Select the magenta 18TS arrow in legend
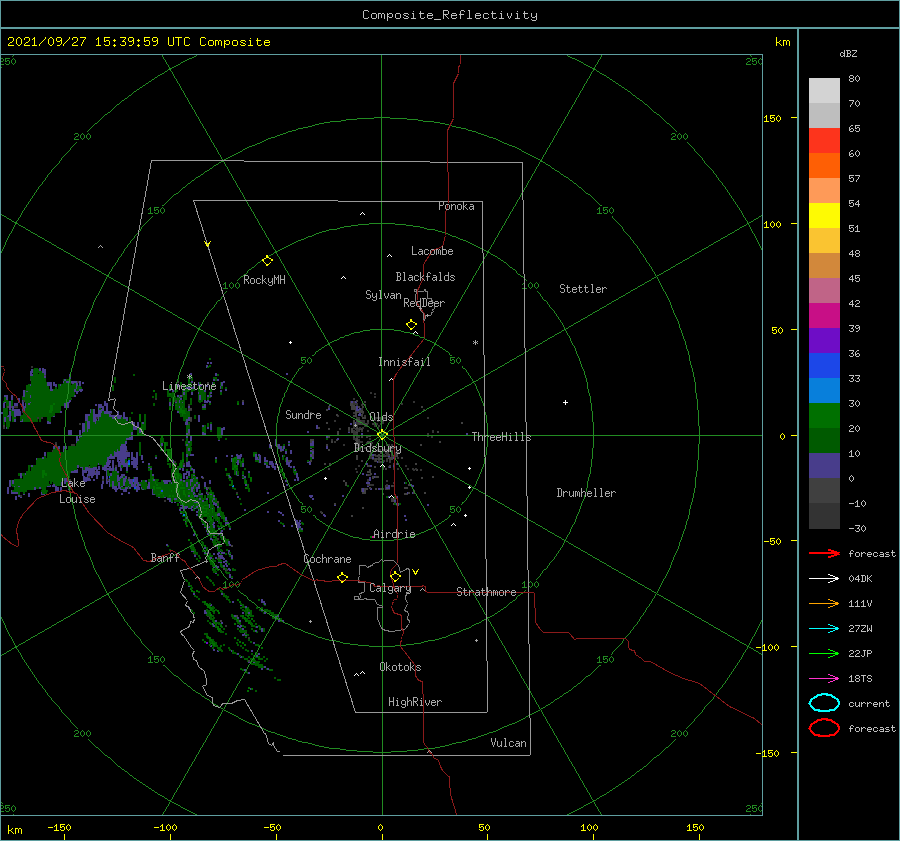 (x=824, y=679)
